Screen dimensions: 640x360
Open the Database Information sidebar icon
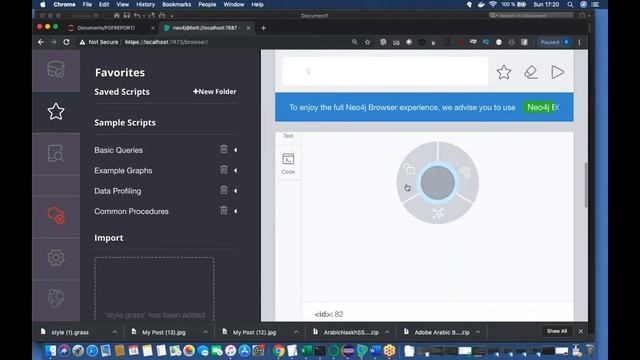click(56, 69)
